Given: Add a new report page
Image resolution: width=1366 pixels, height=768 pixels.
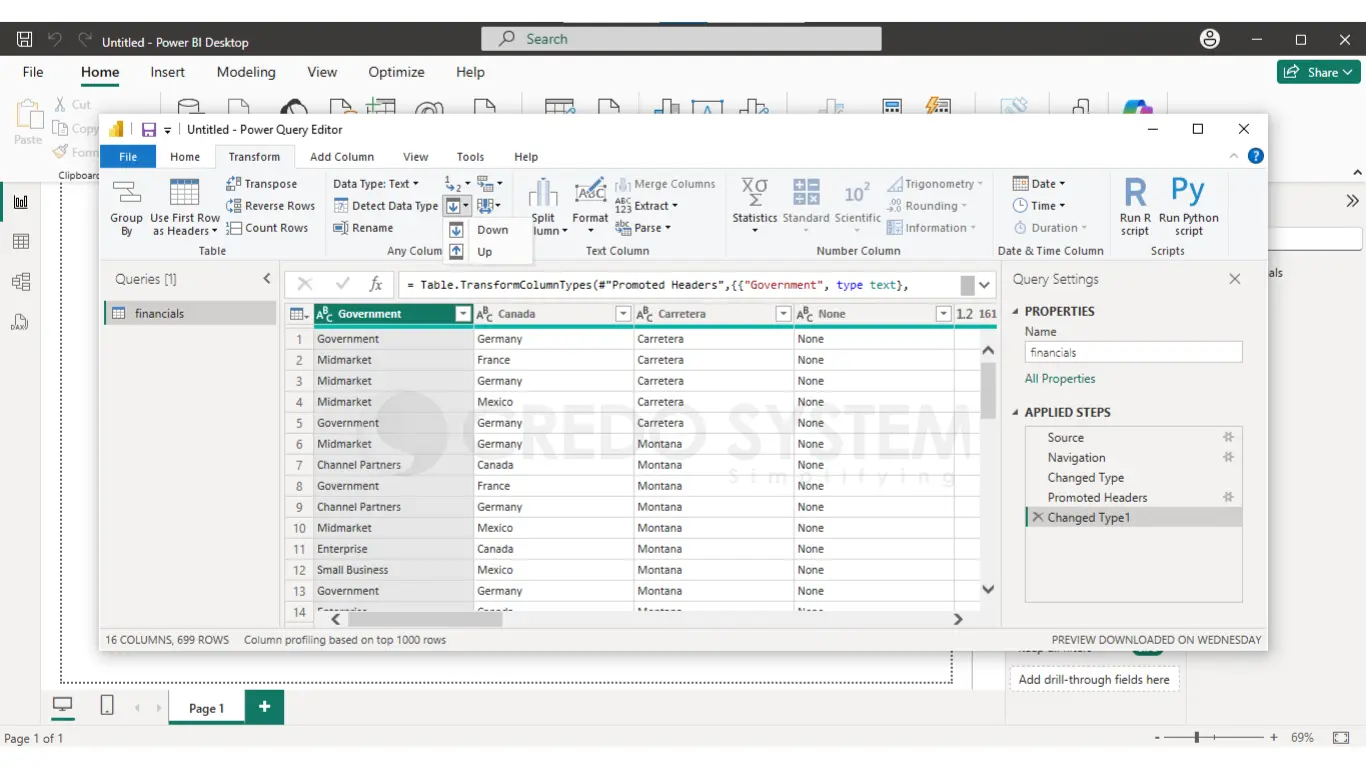Looking at the screenshot, I should pyautogui.click(x=264, y=707).
